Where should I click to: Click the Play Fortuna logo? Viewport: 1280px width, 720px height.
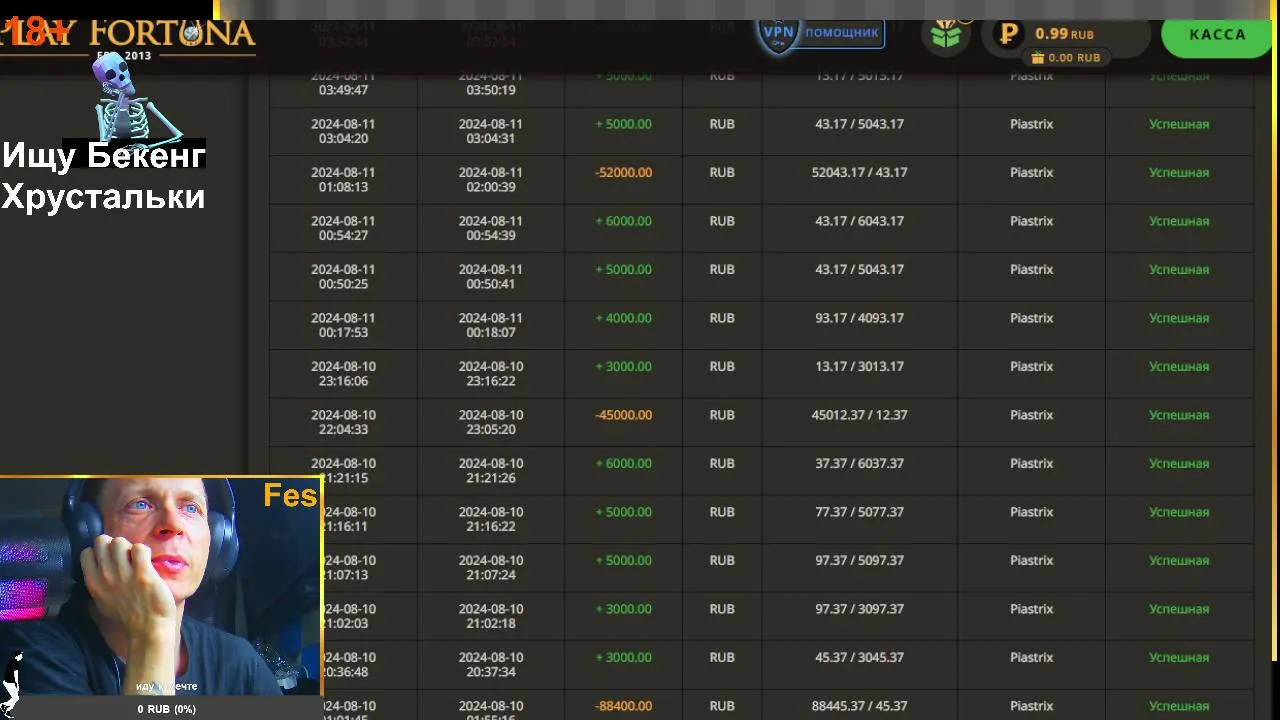tap(128, 36)
